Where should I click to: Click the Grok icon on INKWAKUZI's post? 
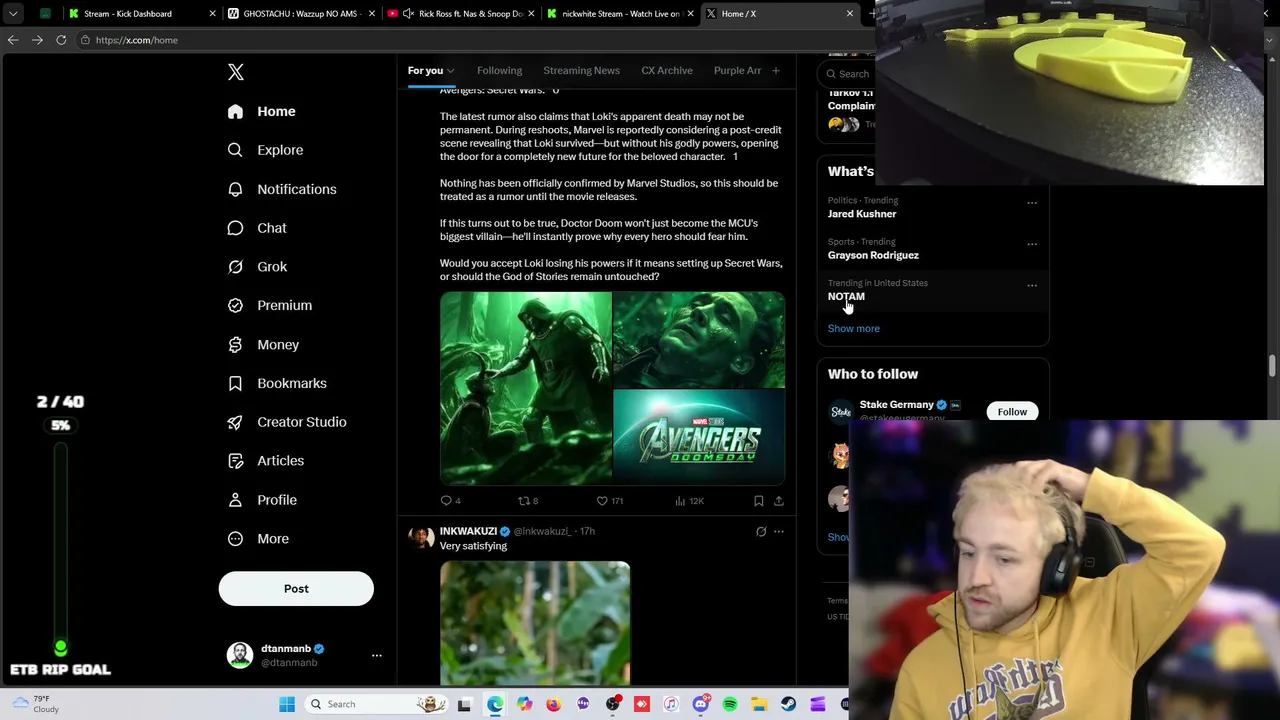(761, 532)
